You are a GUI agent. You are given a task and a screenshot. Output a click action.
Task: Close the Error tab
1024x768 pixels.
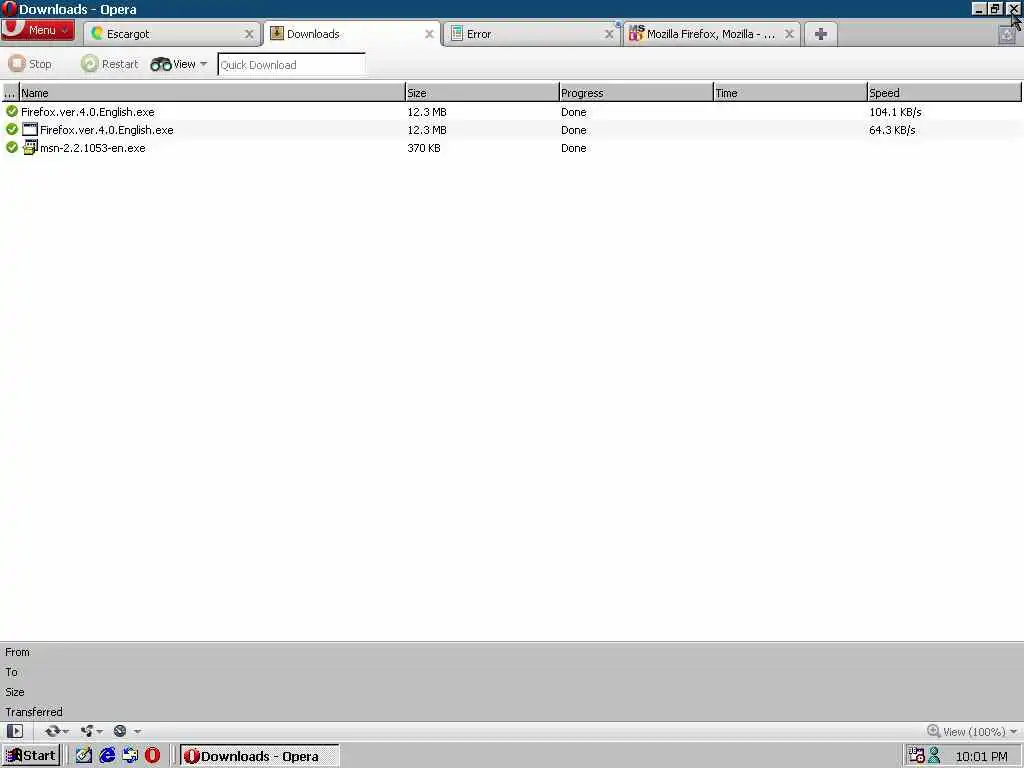point(609,34)
